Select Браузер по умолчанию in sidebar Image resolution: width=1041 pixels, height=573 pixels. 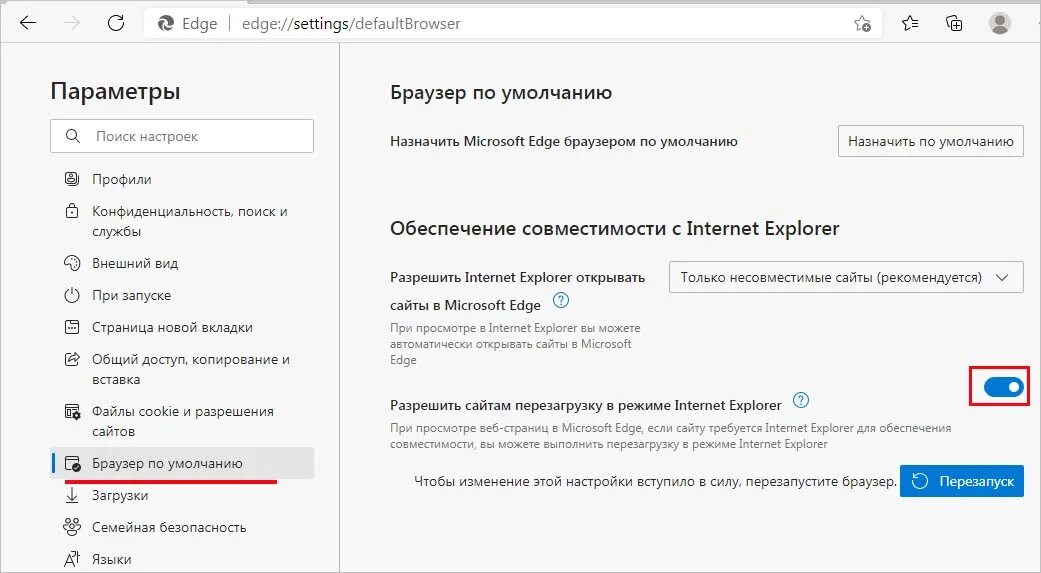(182, 463)
